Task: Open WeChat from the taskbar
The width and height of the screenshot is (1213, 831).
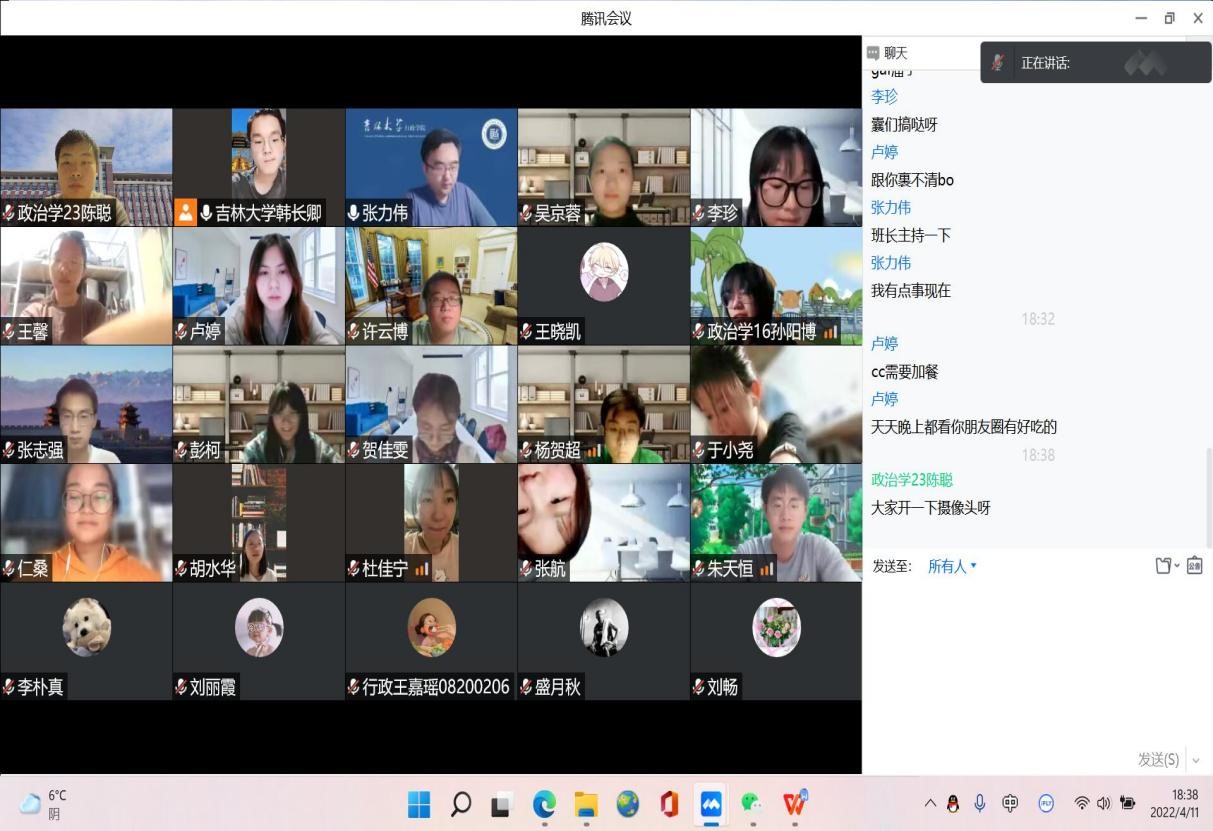Action: click(751, 804)
